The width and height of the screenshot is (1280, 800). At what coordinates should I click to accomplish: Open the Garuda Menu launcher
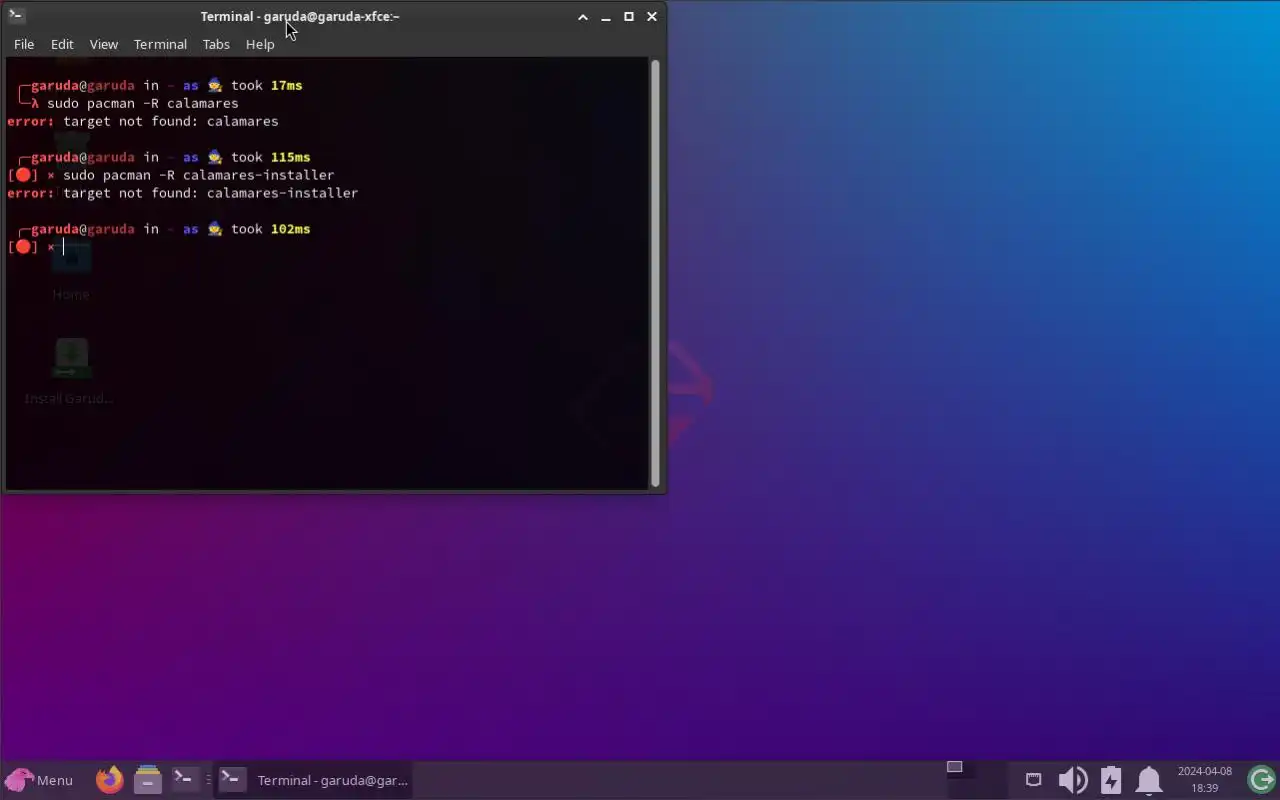tap(39, 780)
